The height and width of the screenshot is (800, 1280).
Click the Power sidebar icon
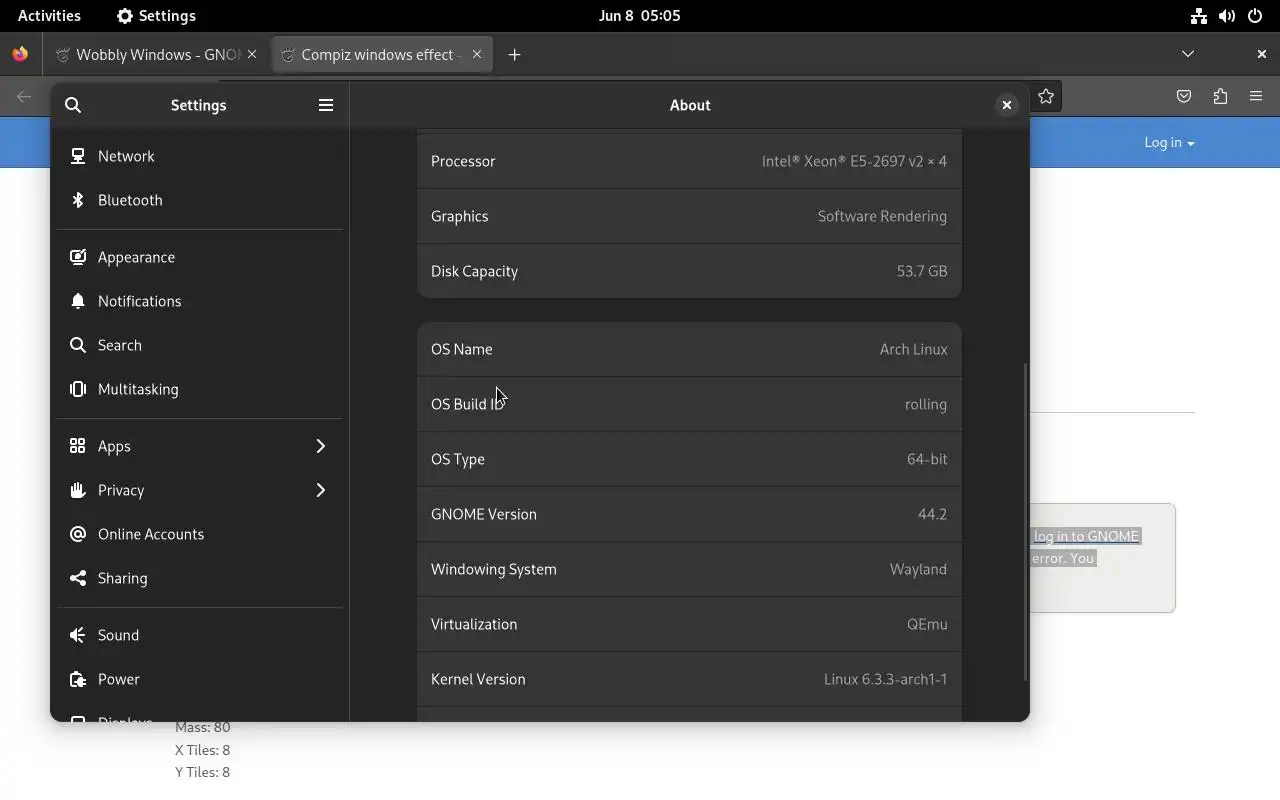[x=78, y=680]
